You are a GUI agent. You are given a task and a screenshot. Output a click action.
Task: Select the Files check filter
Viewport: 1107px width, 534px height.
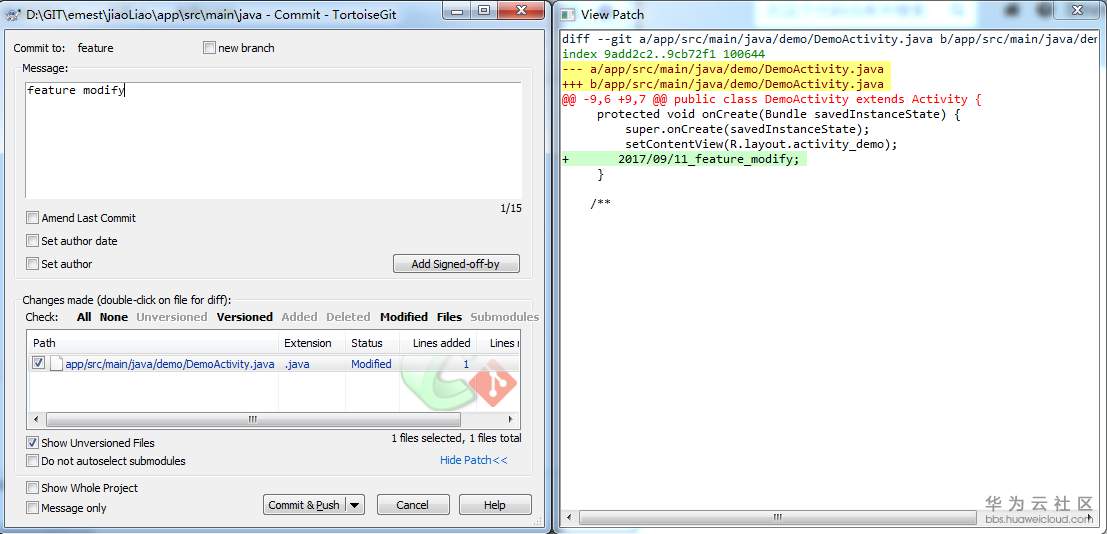coord(449,317)
